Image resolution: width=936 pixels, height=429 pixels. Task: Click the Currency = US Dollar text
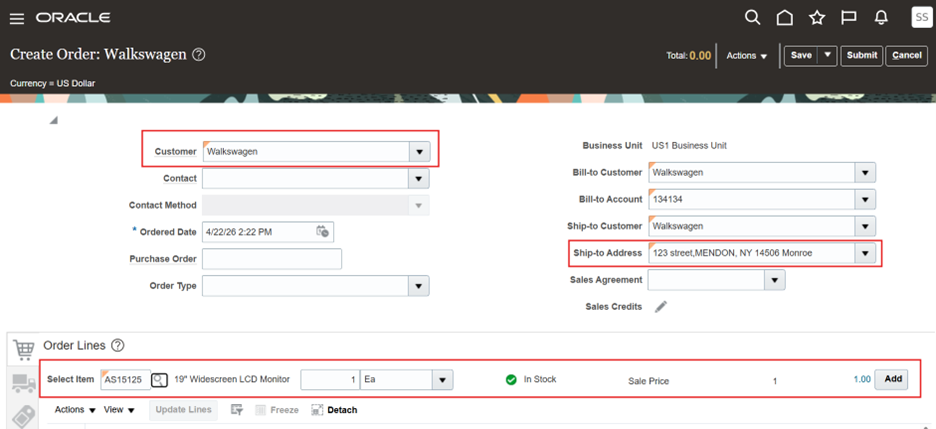pyautogui.click(x=53, y=84)
